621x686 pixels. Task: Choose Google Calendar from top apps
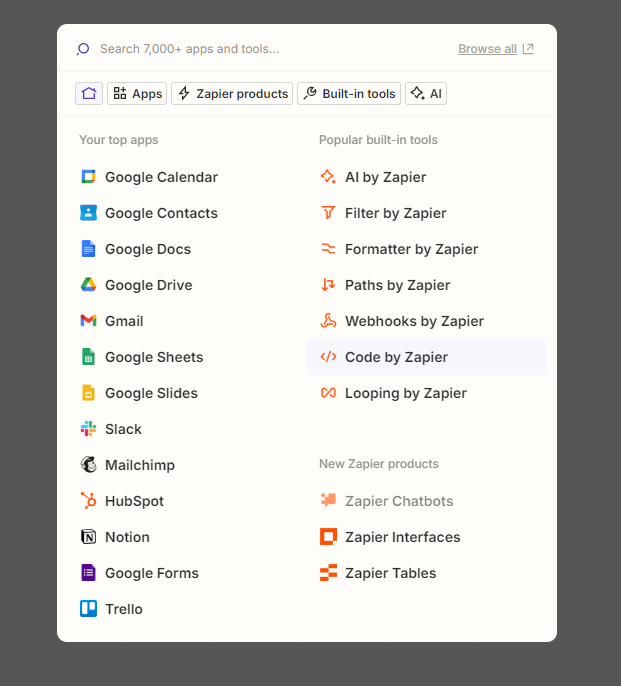point(161,177)
